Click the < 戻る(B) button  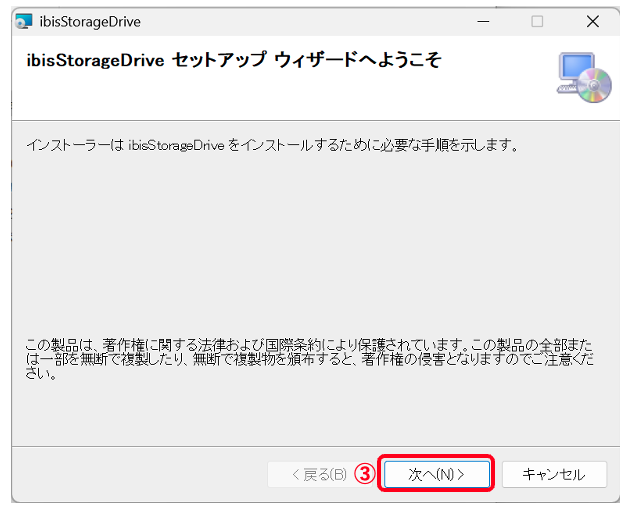pos(319,475)
